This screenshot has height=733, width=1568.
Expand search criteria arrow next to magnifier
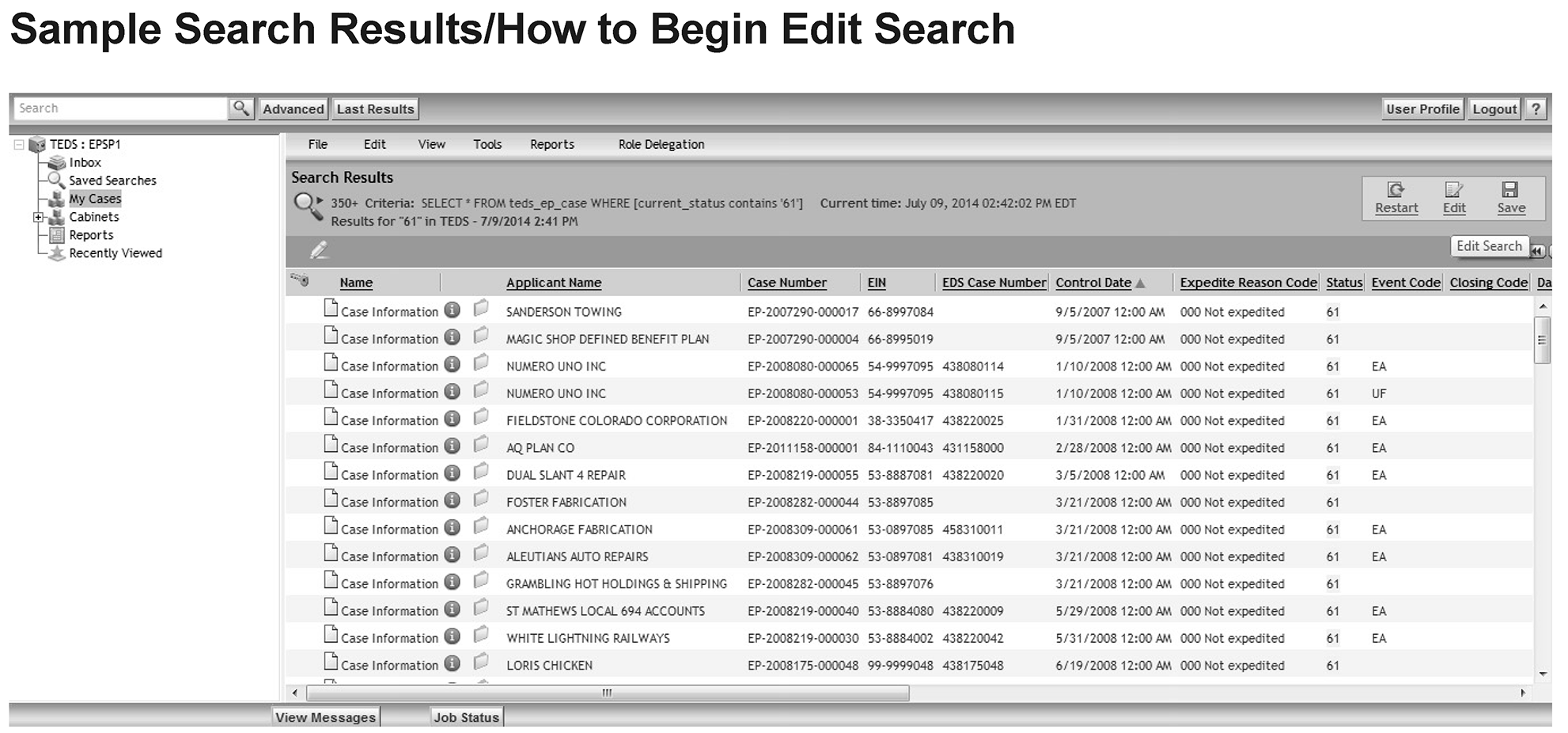(x=320, y=202)
